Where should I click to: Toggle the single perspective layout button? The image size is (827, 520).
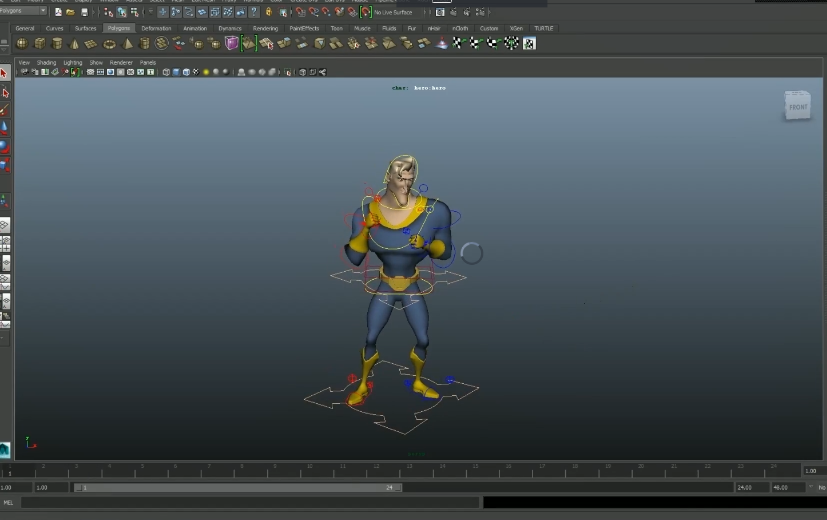5,226
